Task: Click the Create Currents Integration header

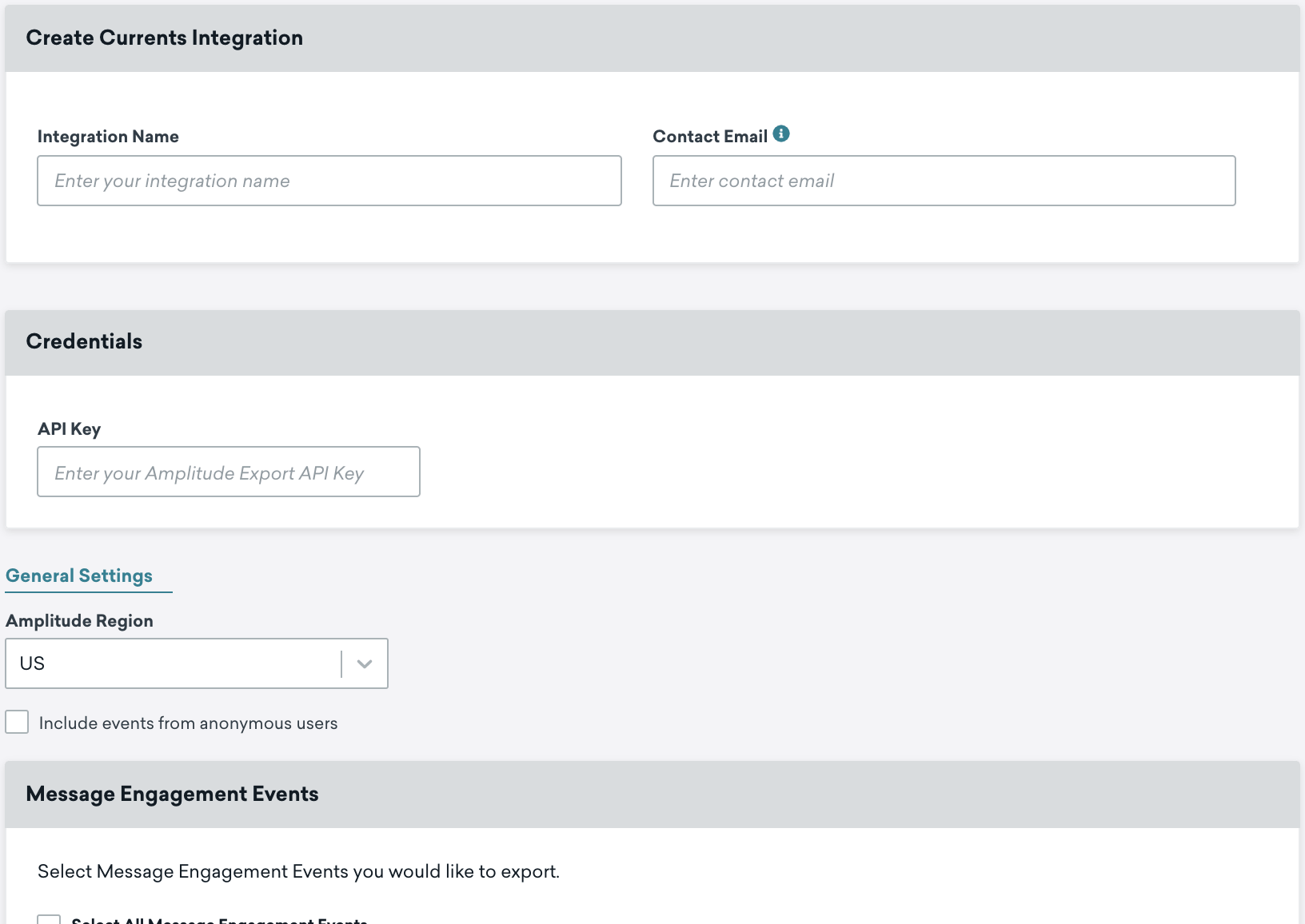Action: 165,38
